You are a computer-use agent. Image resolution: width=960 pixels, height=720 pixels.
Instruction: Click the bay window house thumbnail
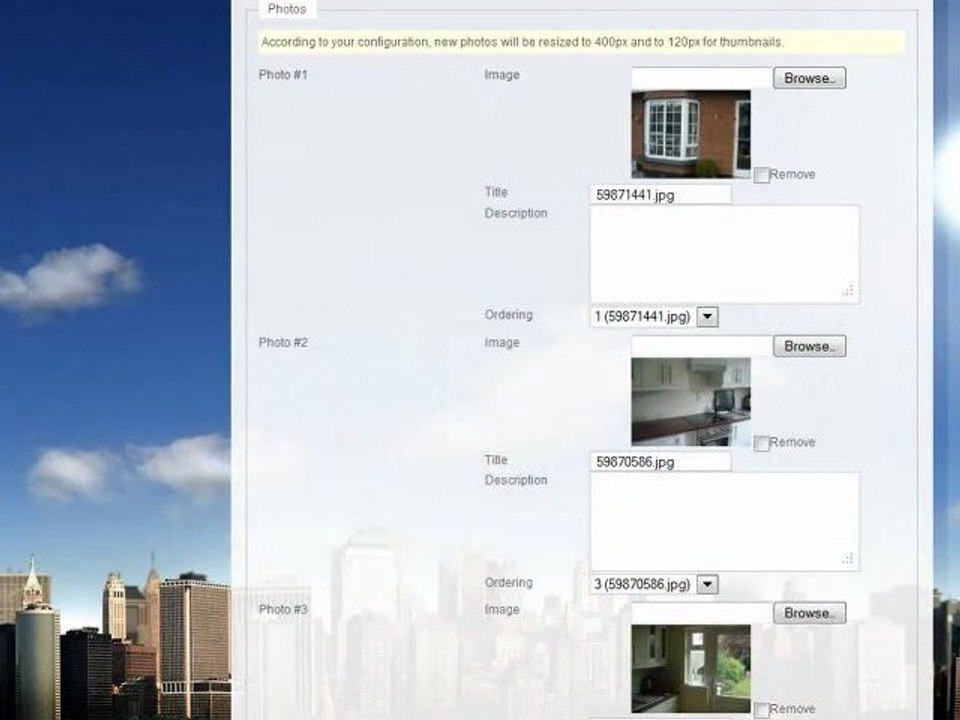pos(691,134)
